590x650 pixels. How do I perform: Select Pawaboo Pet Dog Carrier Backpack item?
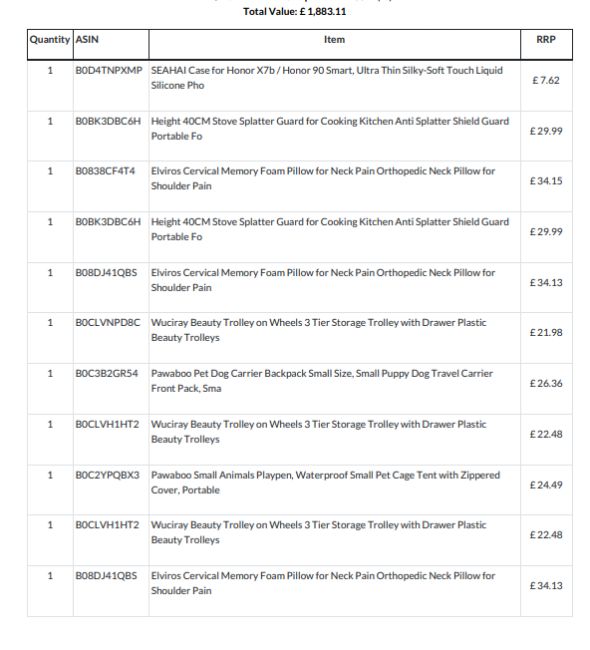point(322,381)
